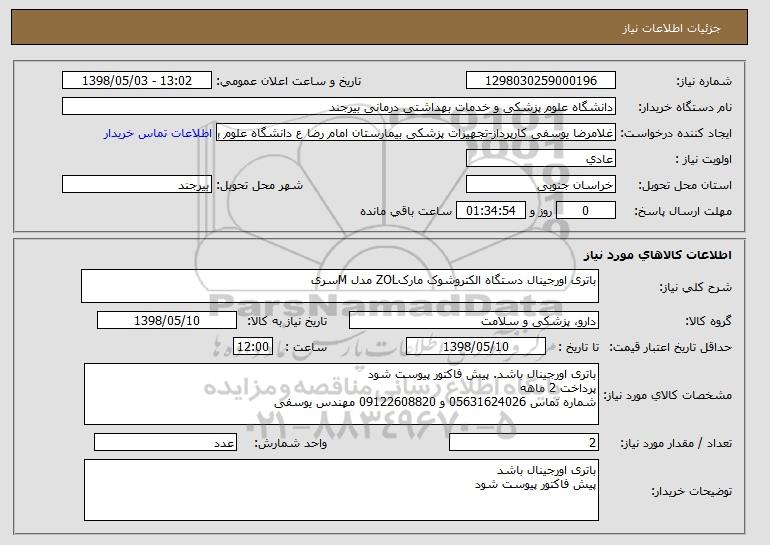Click the announcement date field 1398/05/03 - 13:02

pos(137,81)
